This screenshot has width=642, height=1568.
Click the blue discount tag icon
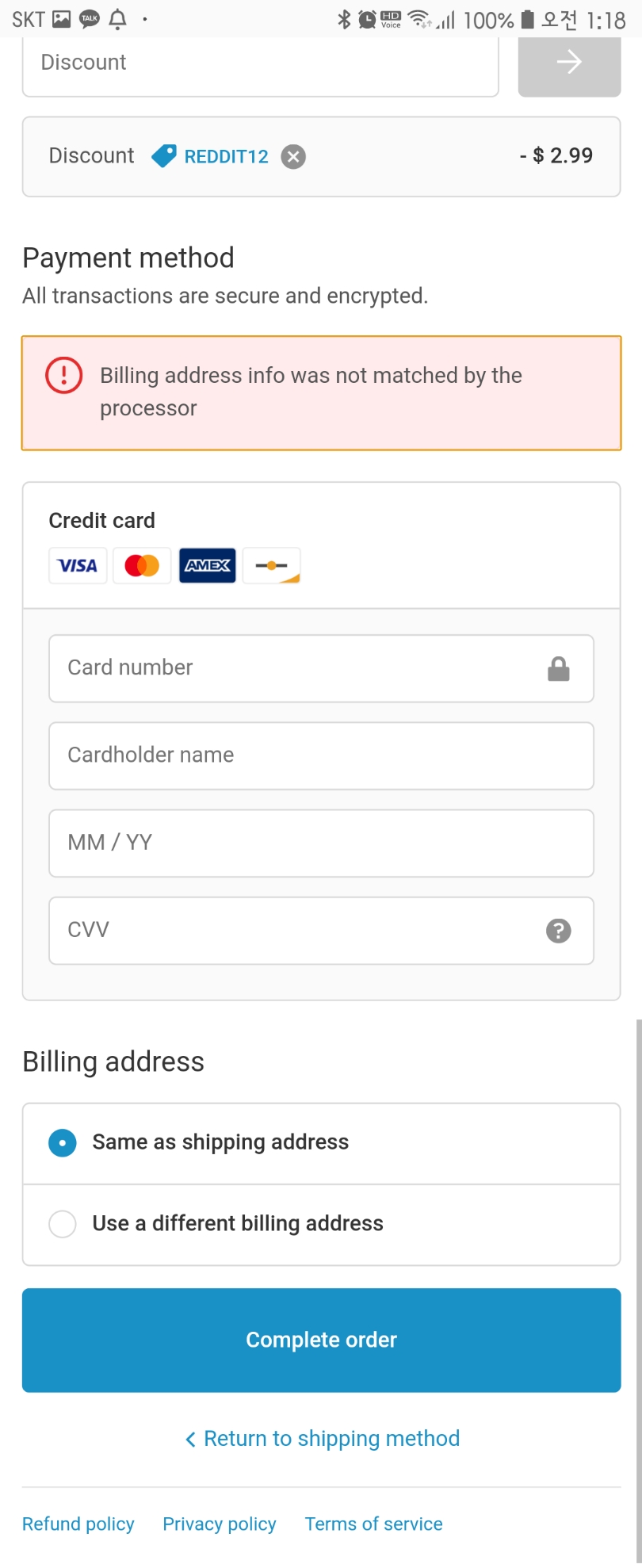point(164,156)
